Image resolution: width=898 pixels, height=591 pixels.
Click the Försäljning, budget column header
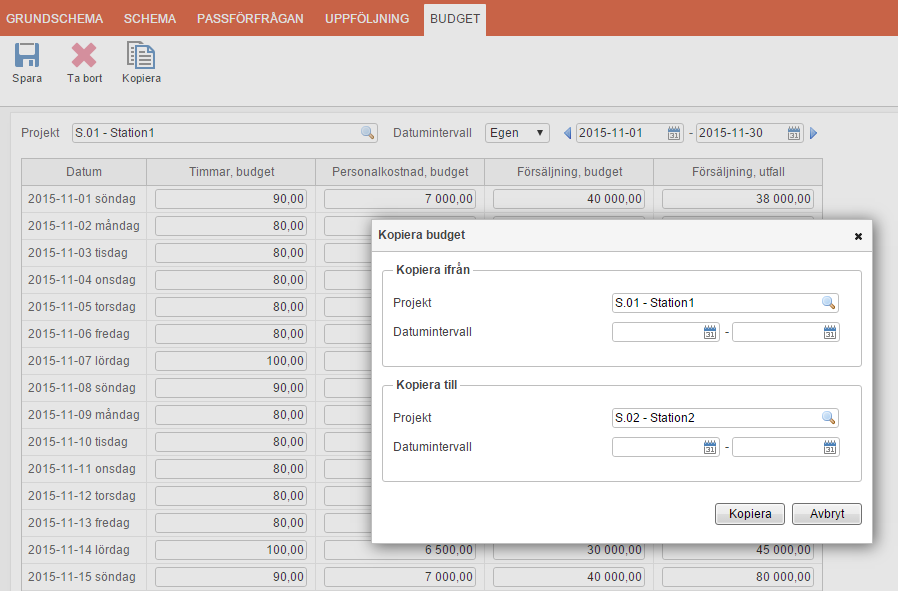(569, 172)
